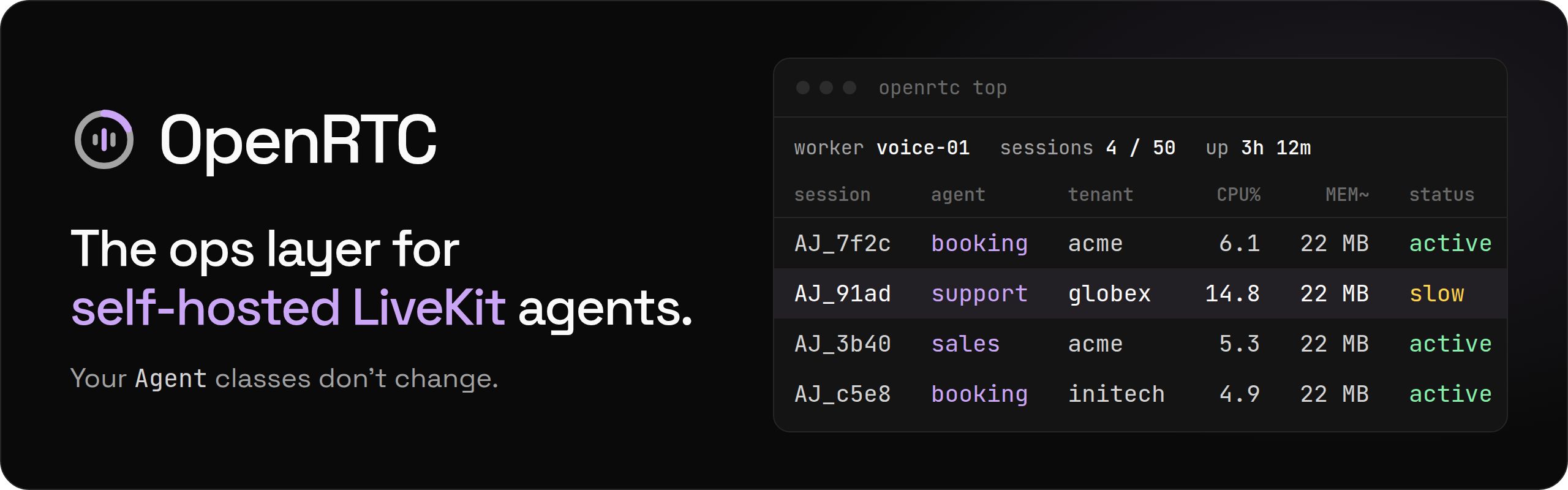Click the sessions count '4 / 50'
Viewport: 1568px width, 490px height.
(x=1140, y=148)
